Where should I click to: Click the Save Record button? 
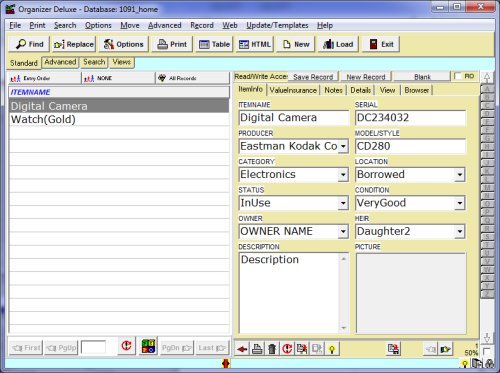(x=313, y=77)
